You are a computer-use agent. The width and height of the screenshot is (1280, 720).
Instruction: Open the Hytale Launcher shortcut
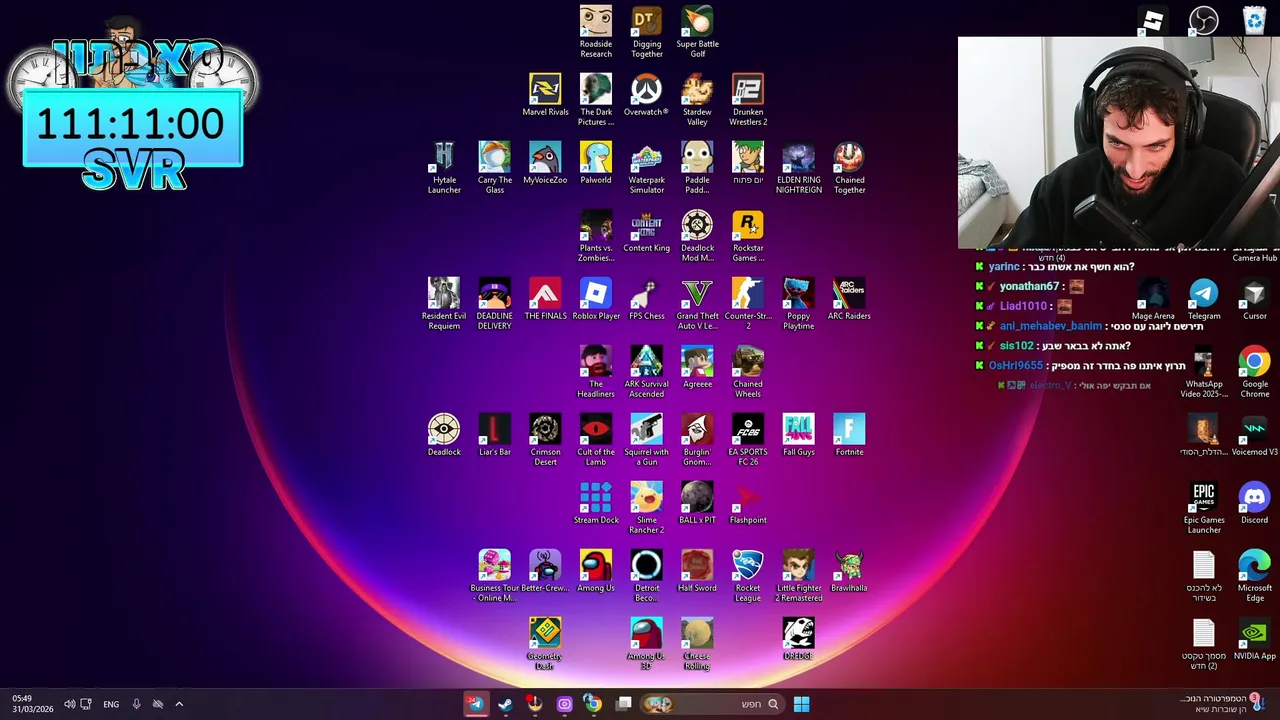[444, 168]
